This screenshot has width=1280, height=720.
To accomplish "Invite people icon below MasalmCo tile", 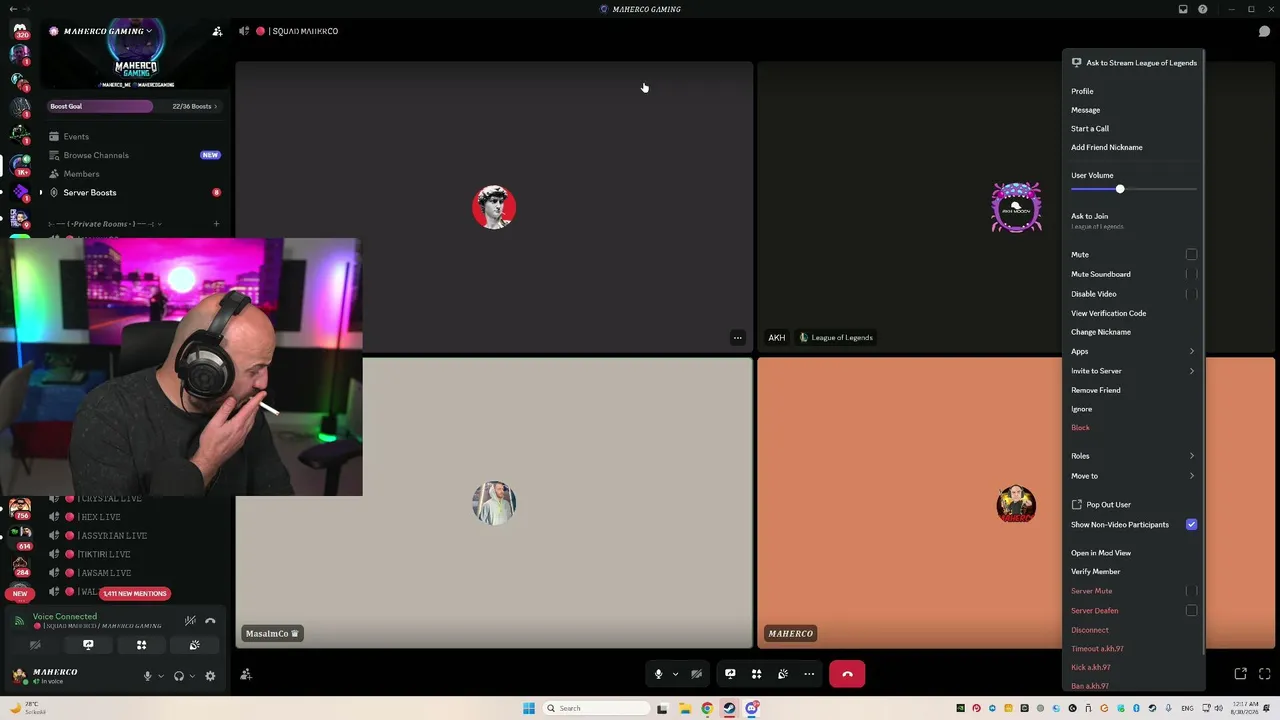I will click(x=246, y=675).
